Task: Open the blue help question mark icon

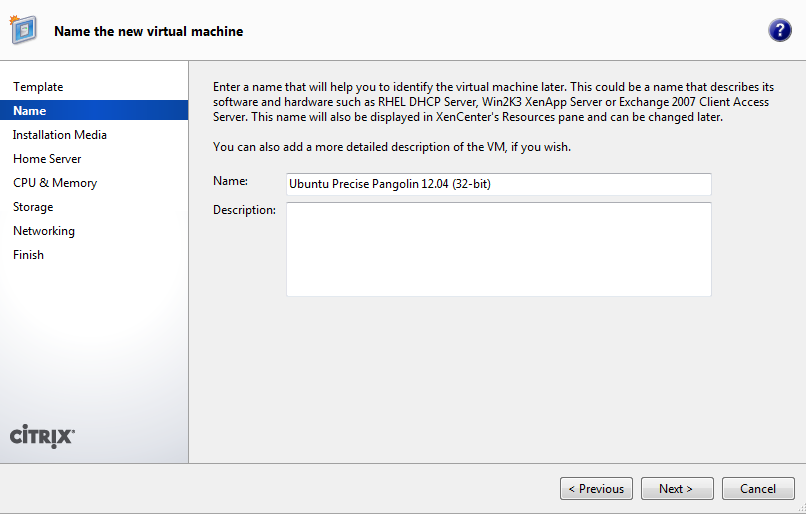Action: (780, 30)
